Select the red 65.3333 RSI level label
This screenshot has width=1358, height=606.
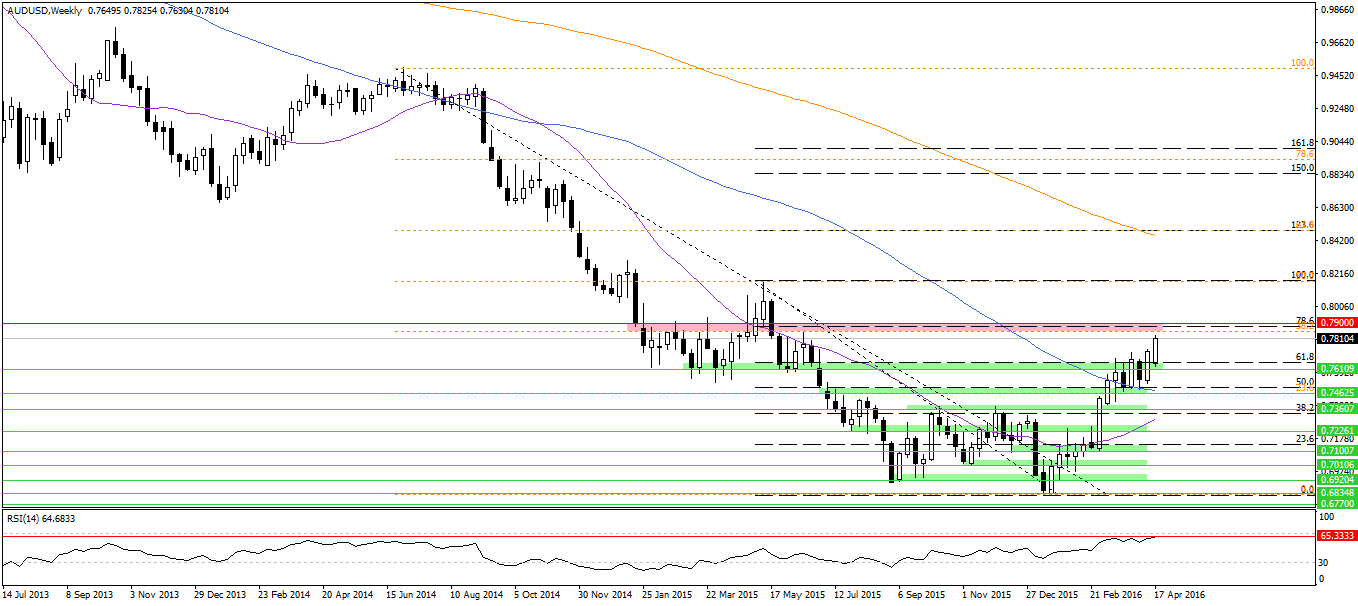coord(1331,537)
